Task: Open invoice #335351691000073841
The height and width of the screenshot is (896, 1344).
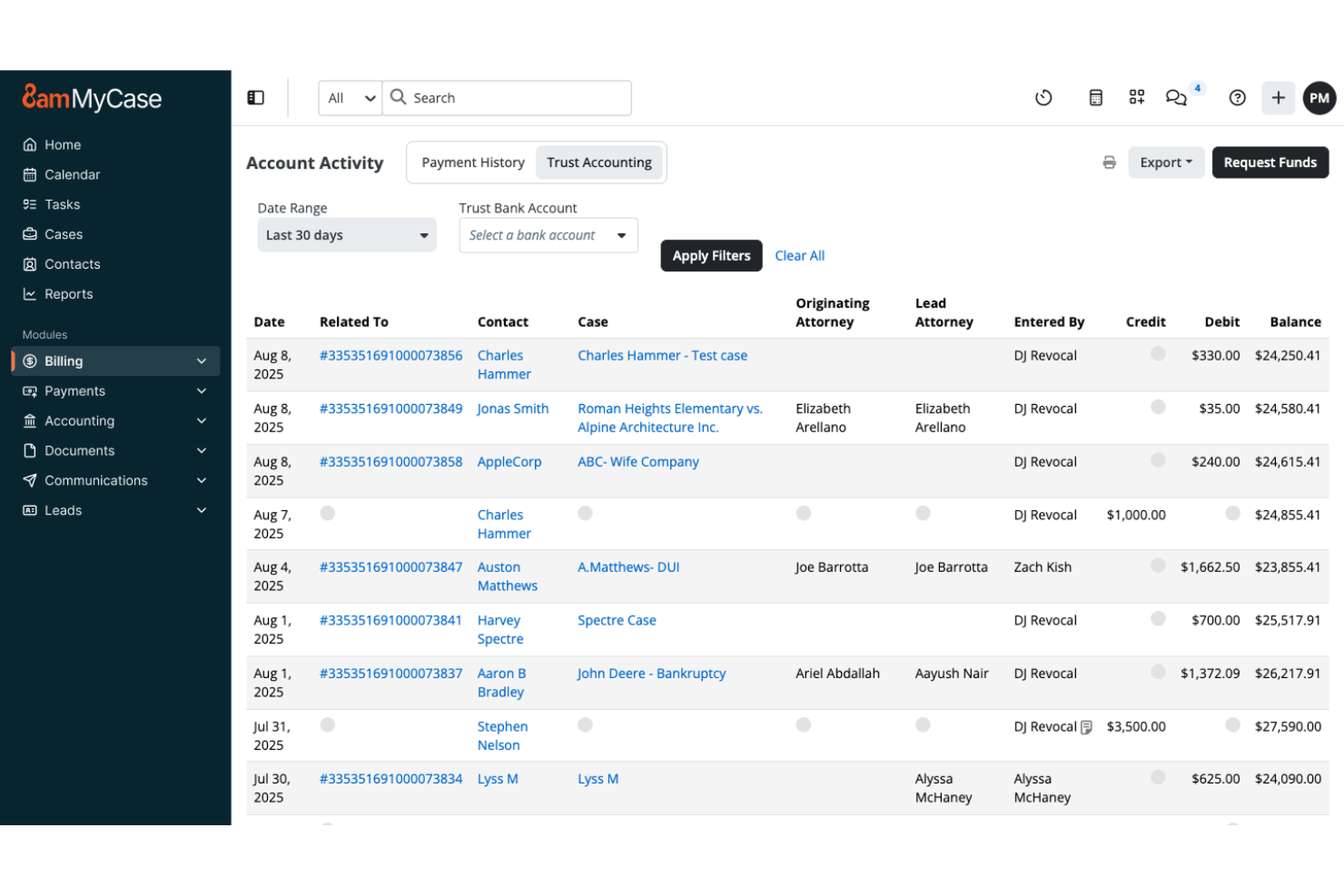Action: (391, 621)
